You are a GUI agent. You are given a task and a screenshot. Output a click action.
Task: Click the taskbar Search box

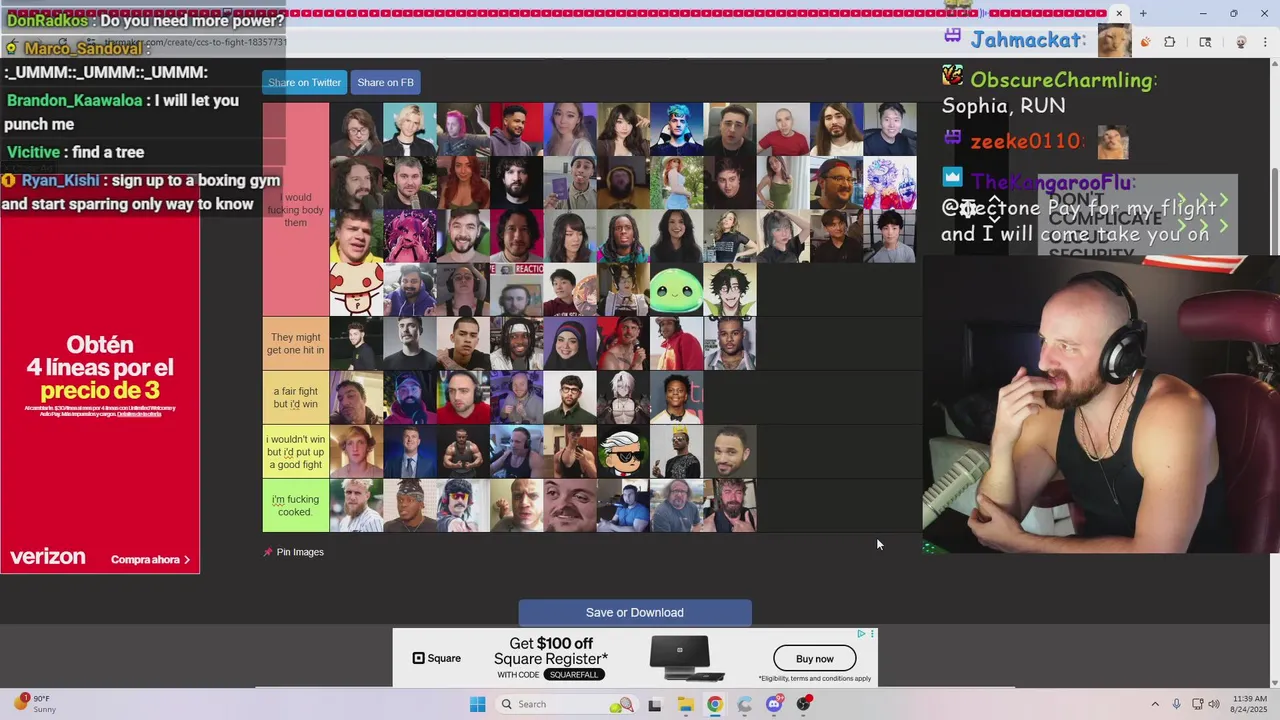tap(567, 704)
